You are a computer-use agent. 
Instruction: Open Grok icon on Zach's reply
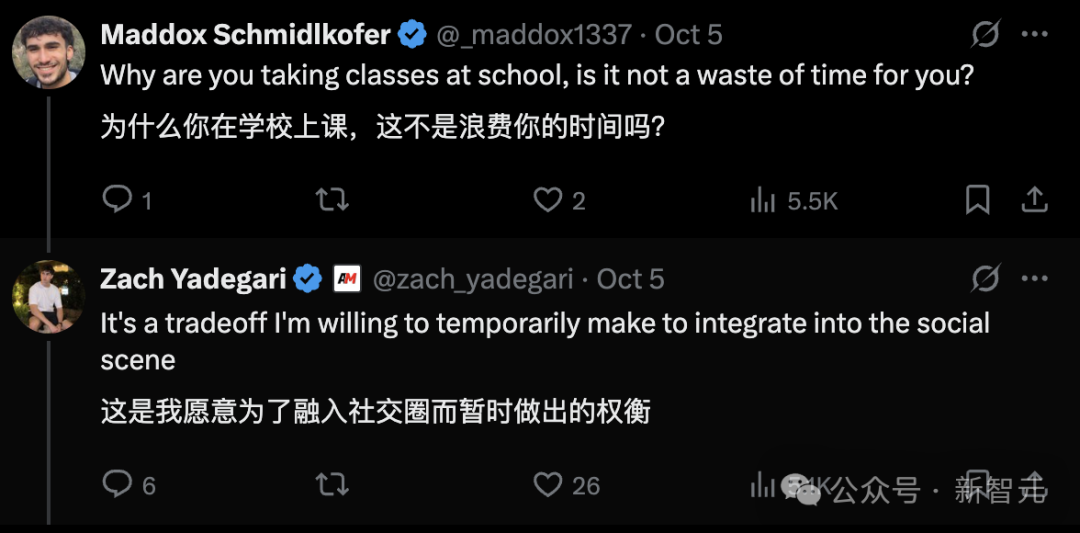click(x=985, y=279)
